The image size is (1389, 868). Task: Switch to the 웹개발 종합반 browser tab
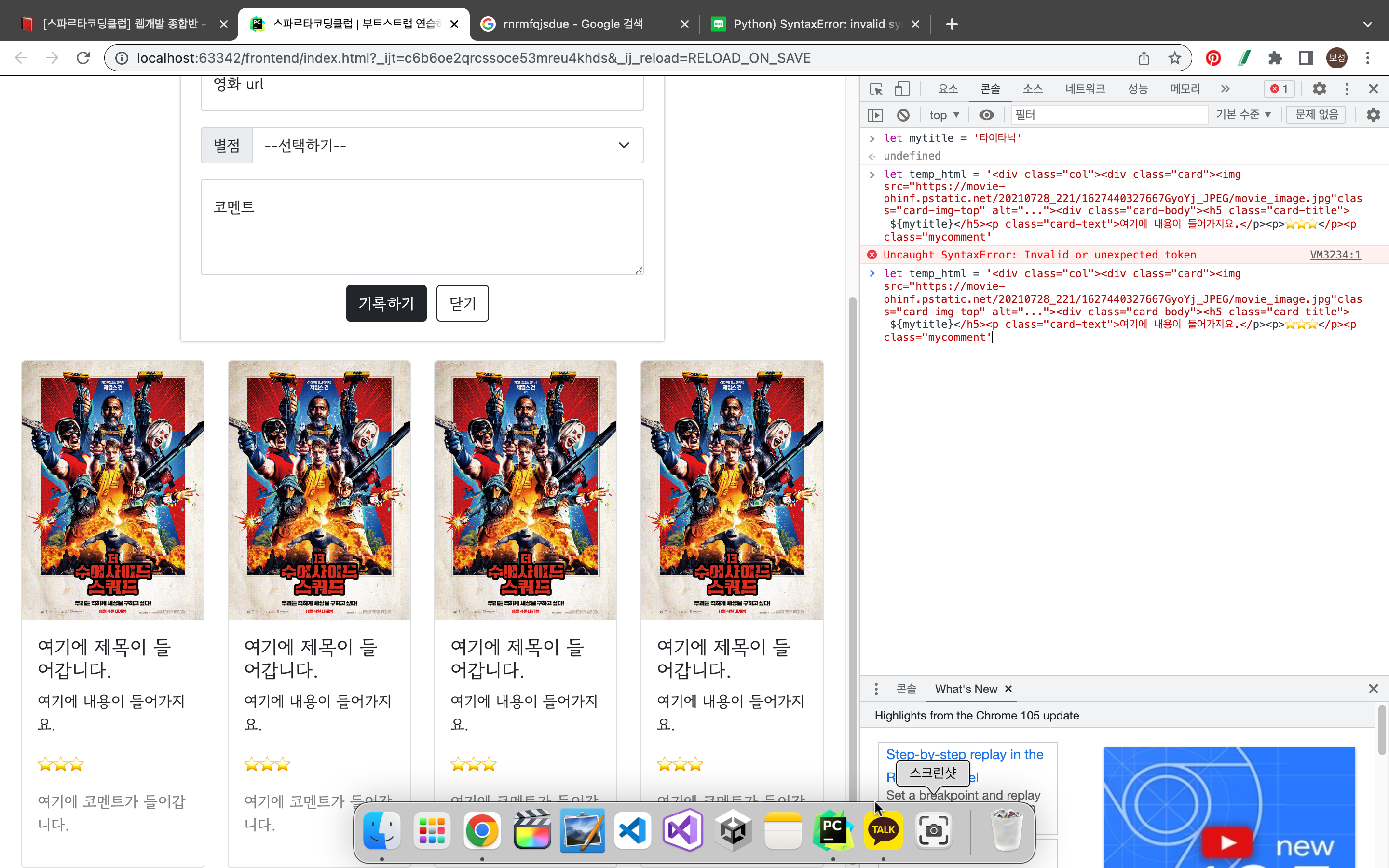pos(123,24)
